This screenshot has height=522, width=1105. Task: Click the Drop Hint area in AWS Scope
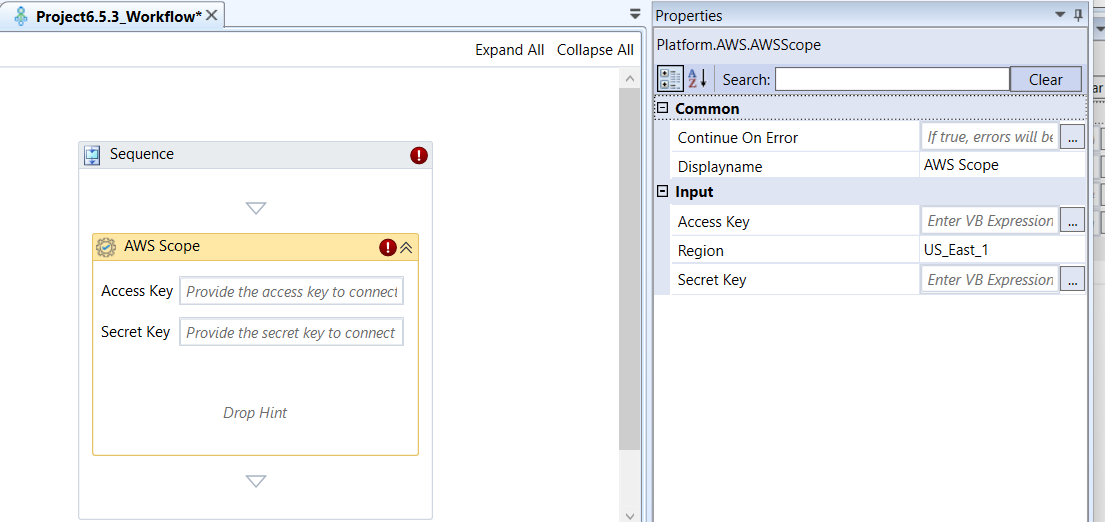click(x=255, y=413)
